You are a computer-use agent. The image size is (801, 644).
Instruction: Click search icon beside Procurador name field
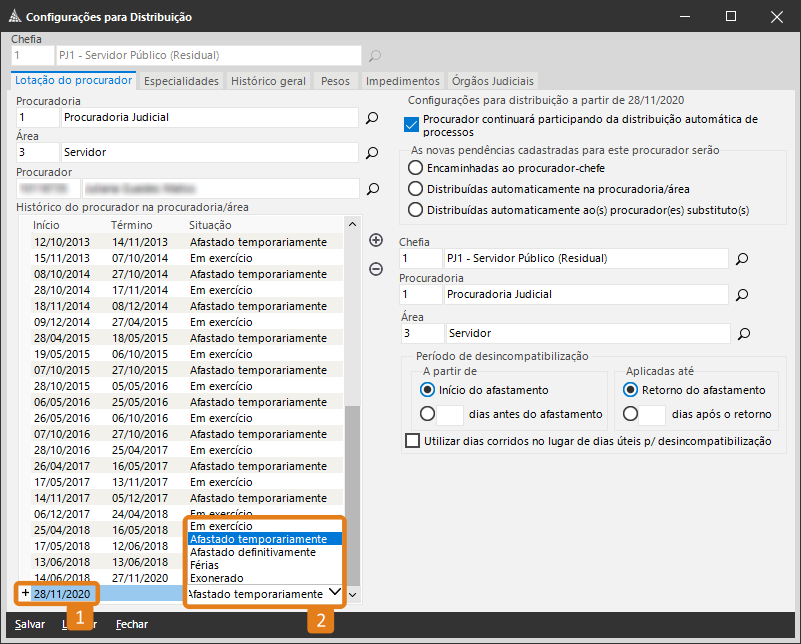(372, 188)
